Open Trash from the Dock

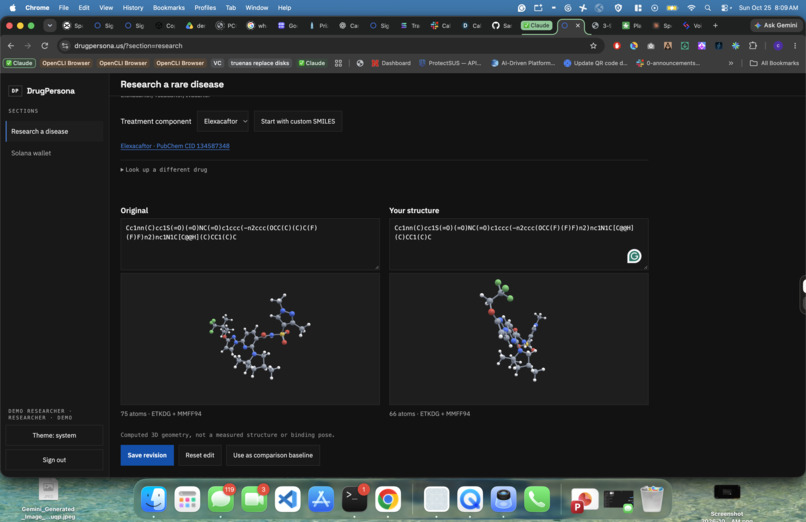click(652, 499)
